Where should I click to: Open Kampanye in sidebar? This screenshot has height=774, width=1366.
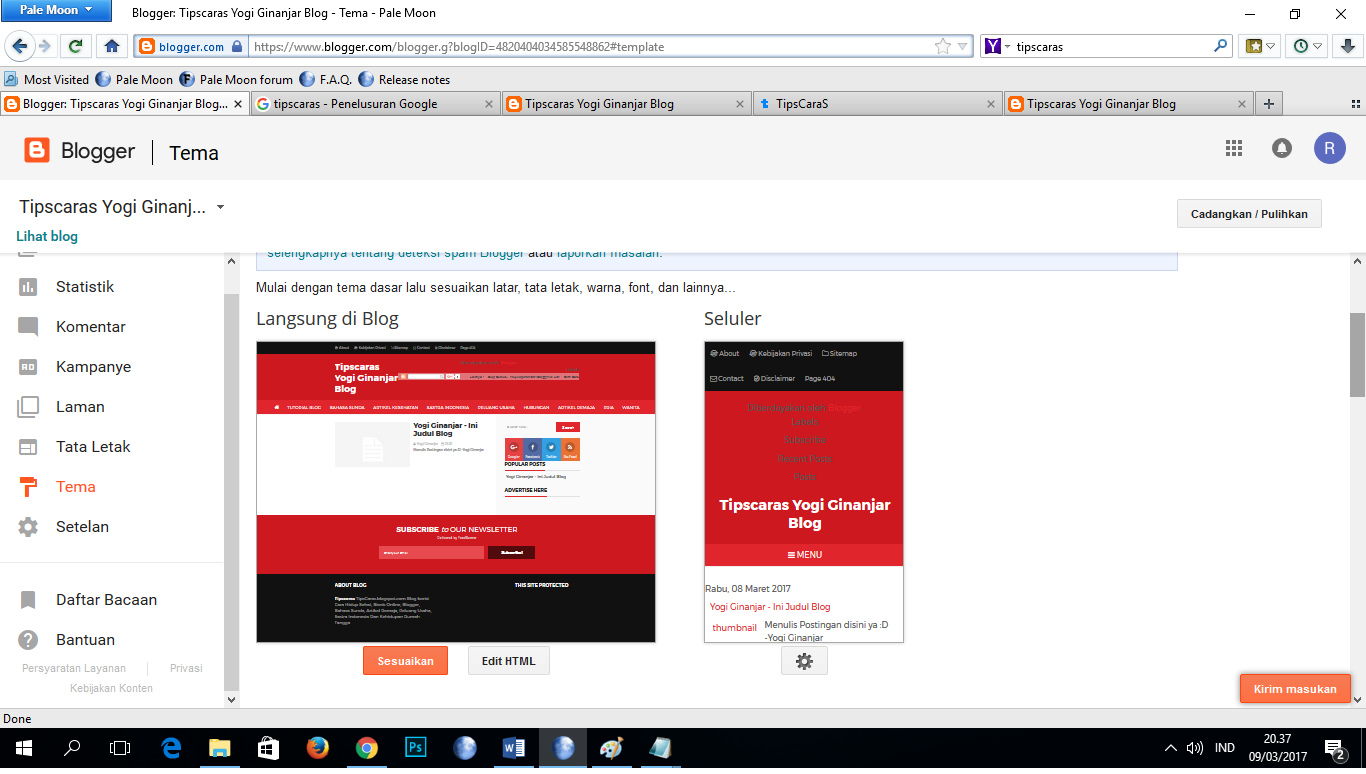93,367
